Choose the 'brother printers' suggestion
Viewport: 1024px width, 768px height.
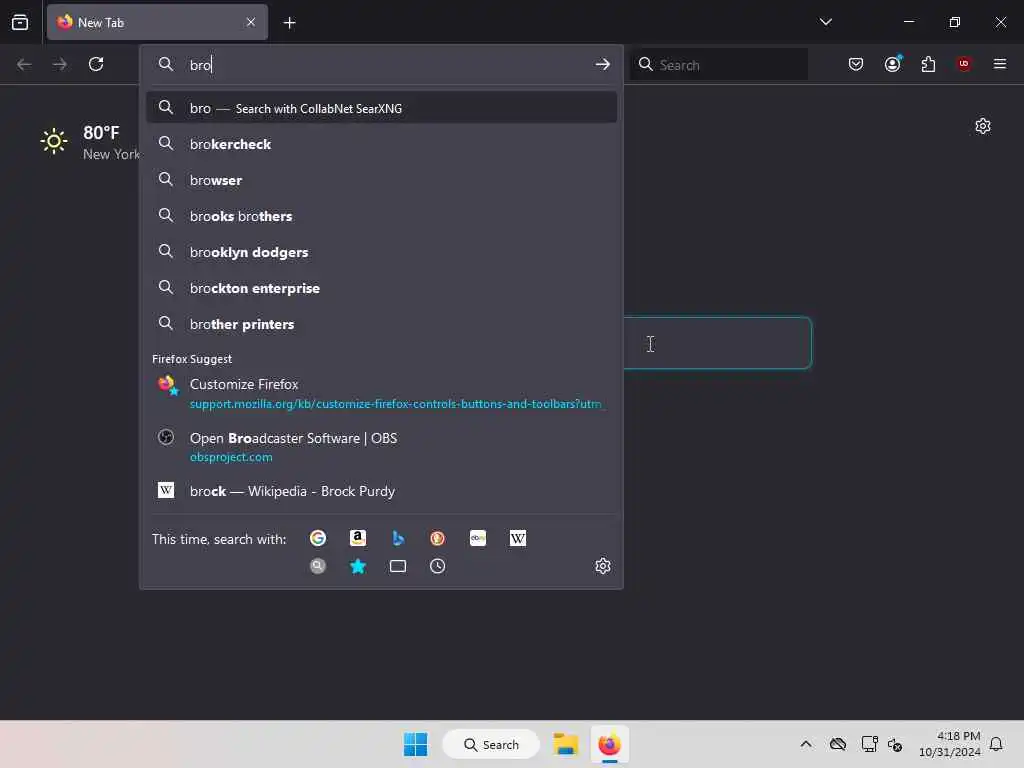click(x=381, y=323)
